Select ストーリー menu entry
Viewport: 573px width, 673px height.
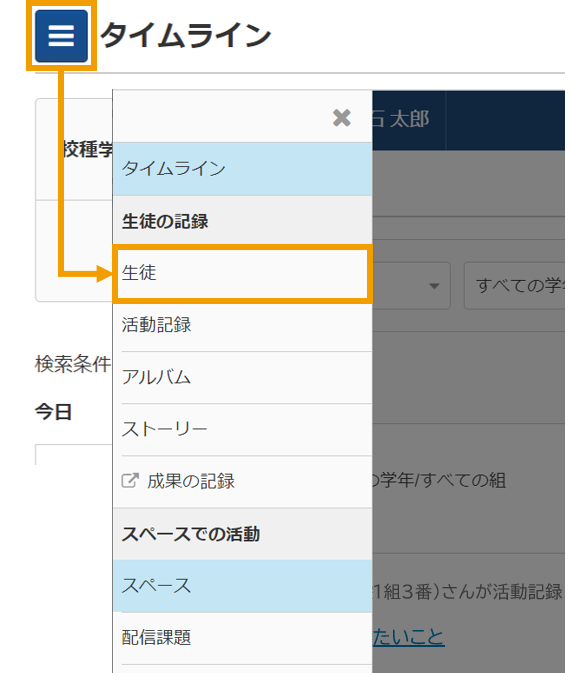tap(243, 429)
